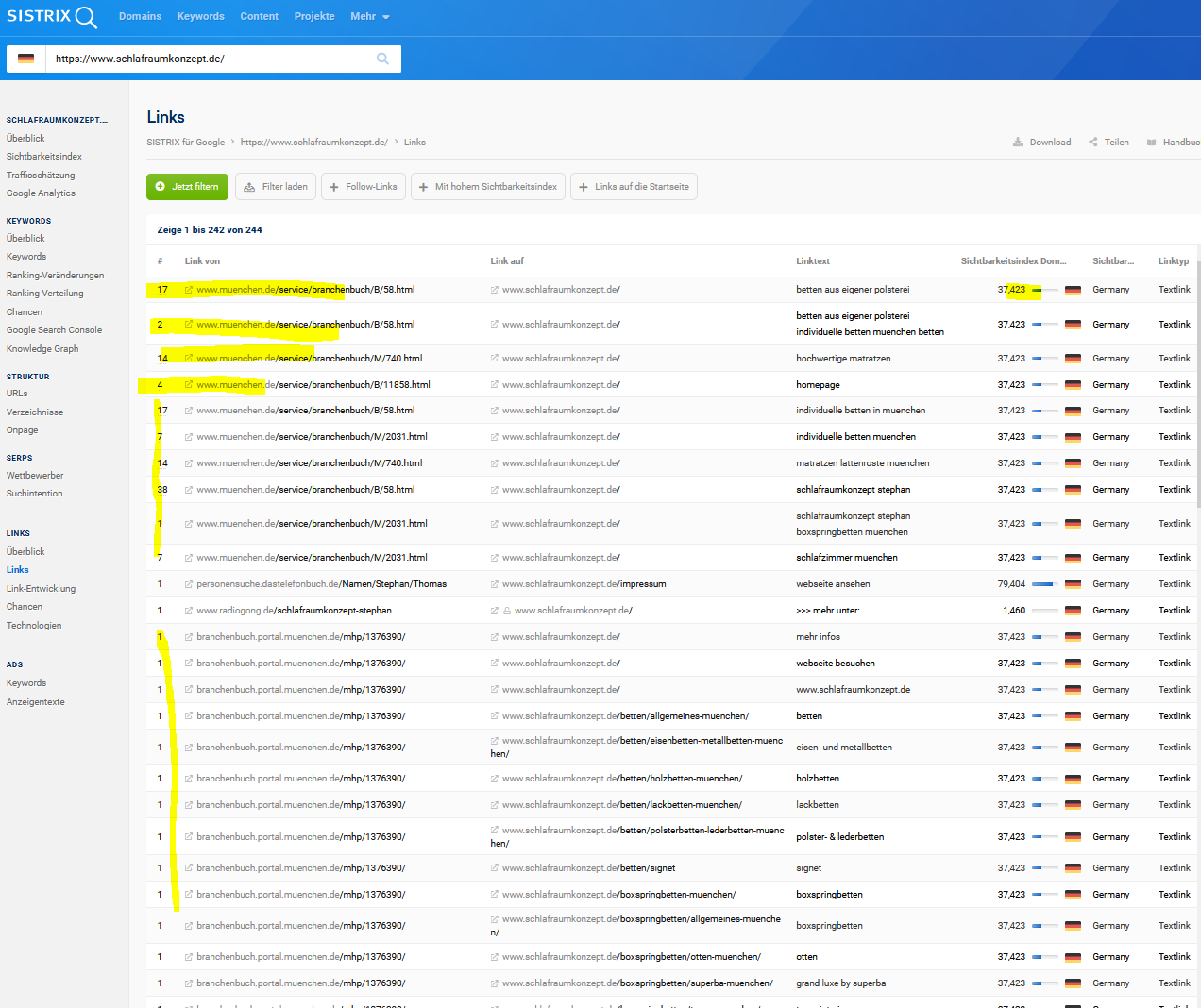Click German flag in the 1,460 row
1201x1008 pixels.
point(1073,611)
